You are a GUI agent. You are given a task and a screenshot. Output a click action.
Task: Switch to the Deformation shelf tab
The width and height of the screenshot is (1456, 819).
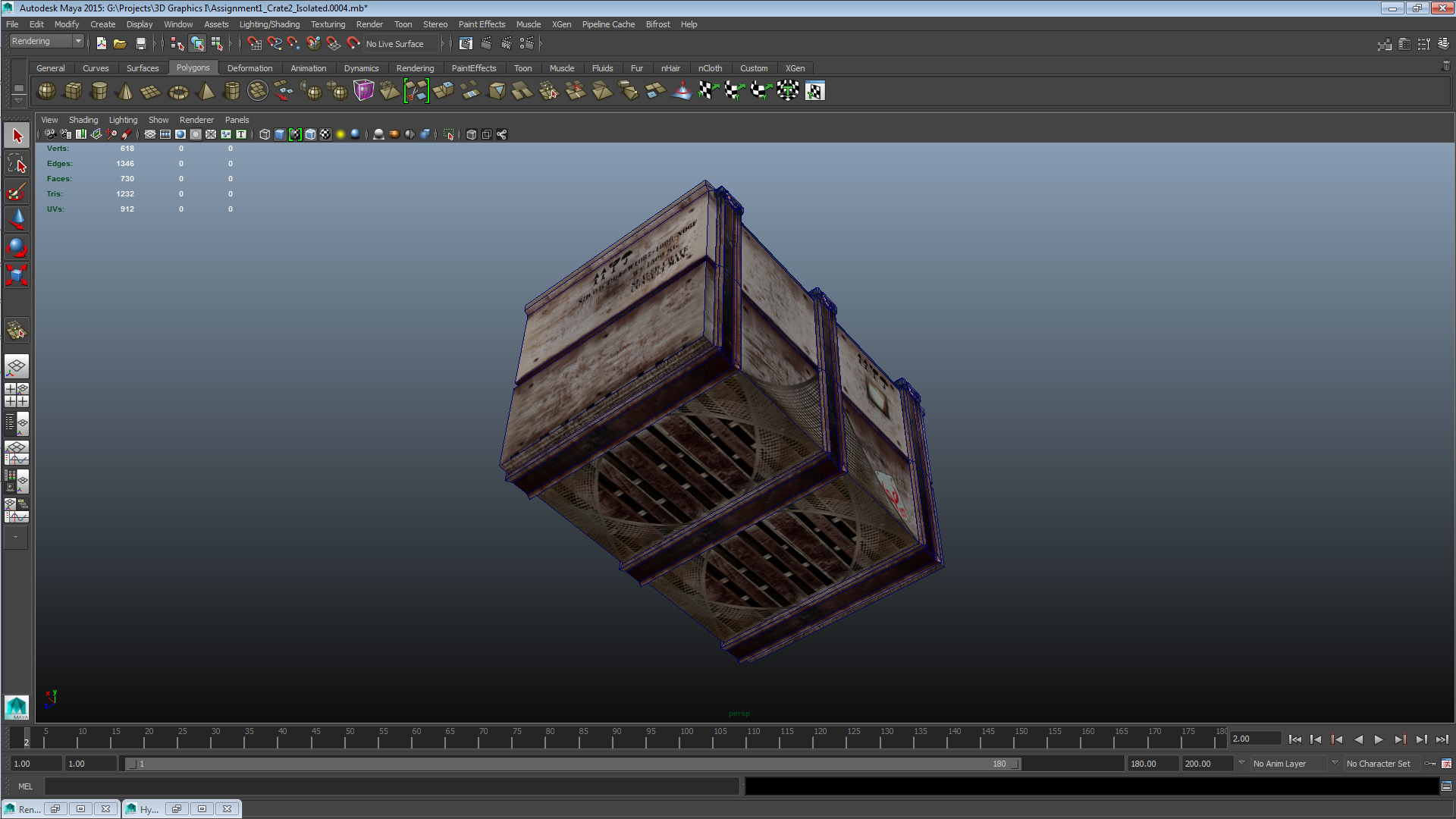click(249, 68)
